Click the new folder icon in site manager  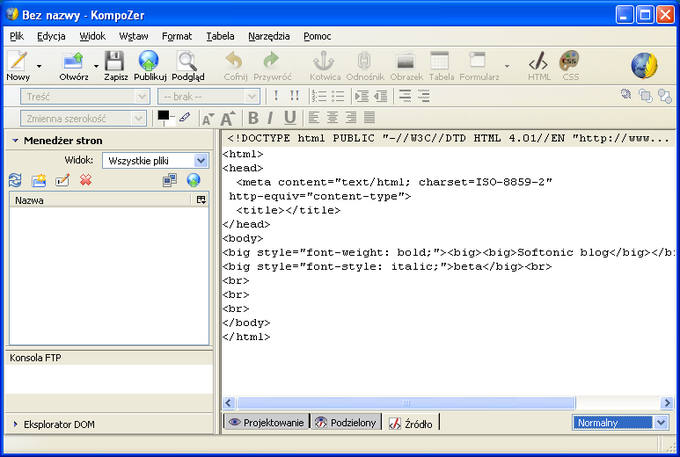click(x=39, y=180)
